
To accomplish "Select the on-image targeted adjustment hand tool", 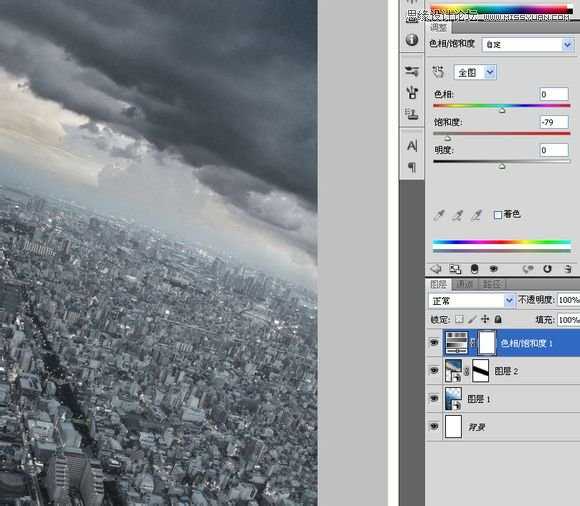I will pos(439,72).
